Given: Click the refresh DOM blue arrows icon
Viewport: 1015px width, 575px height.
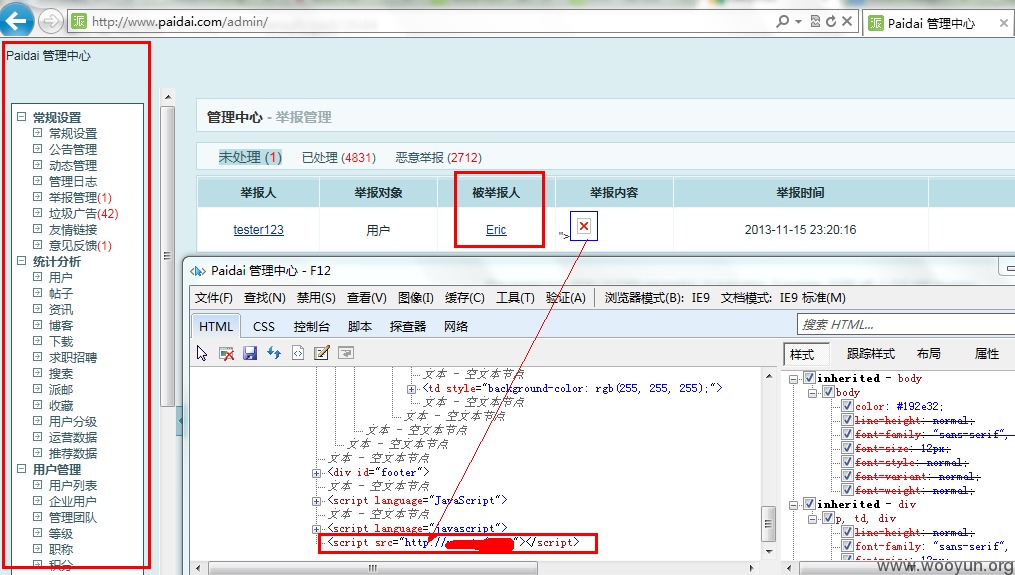Looking at the screenshot, I should point(274,353).
